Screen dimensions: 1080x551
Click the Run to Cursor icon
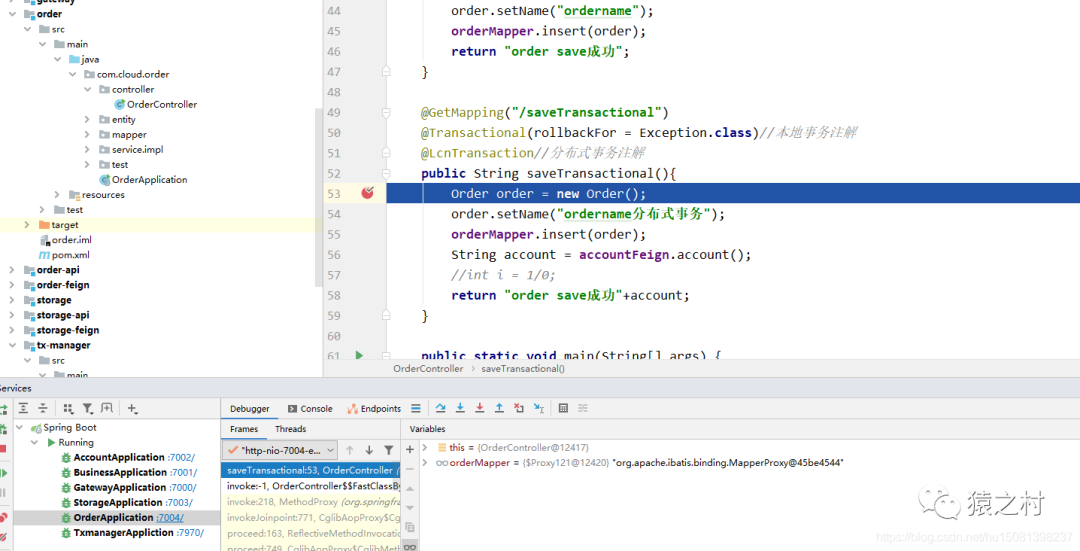(x=539, y=408)
